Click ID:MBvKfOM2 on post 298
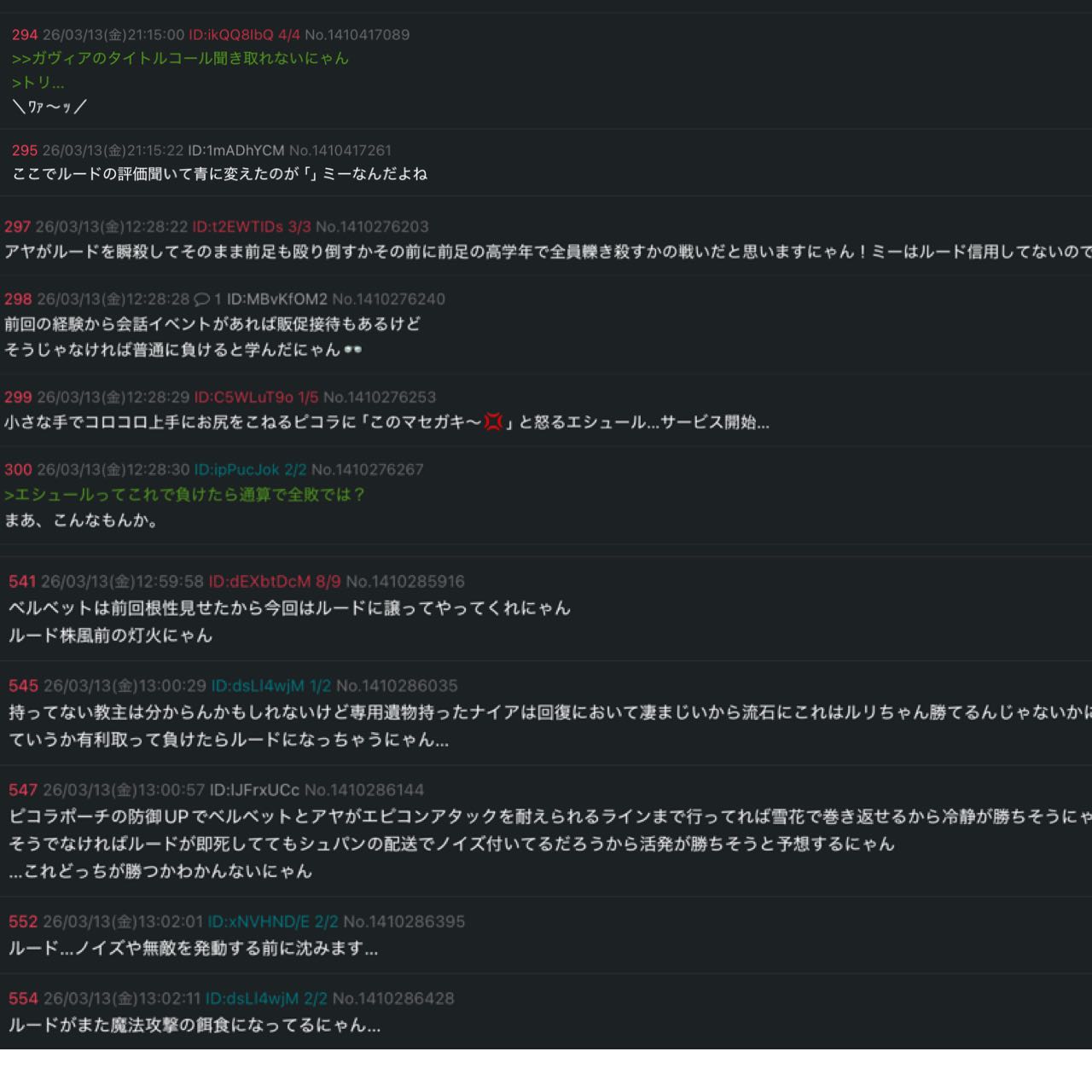Screen dimensions: 1092x1092 coord(276,299)
